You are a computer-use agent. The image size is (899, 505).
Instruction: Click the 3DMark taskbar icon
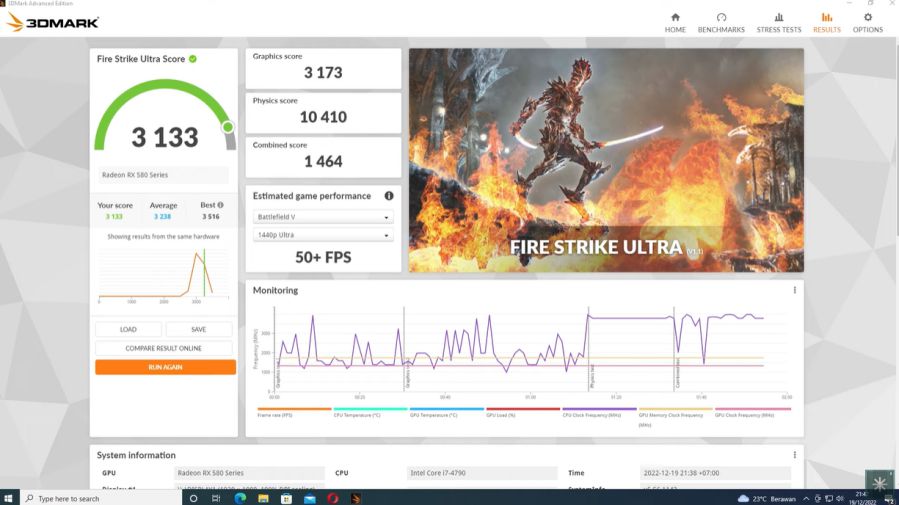(x=356, y=498)
